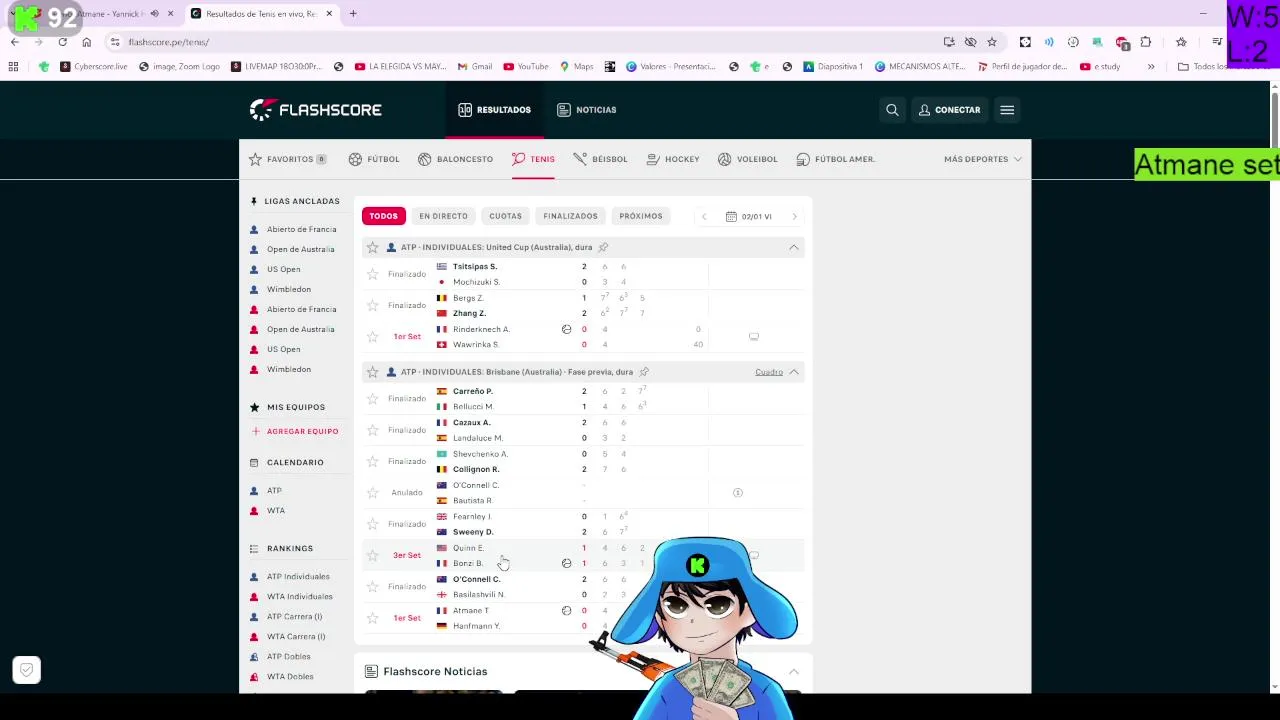
Task: Click the browser address bar
Action: coord(520,42)
